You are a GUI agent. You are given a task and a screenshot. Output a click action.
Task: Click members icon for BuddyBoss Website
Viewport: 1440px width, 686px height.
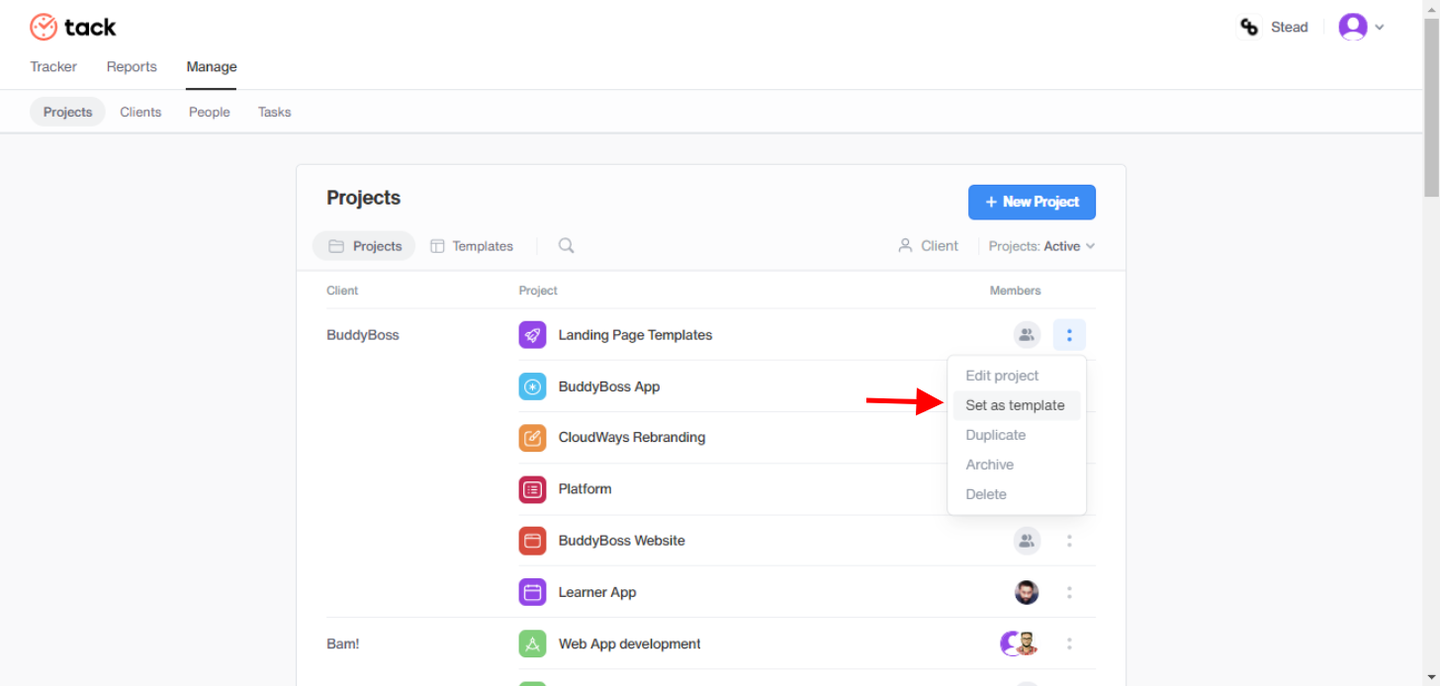pos(1027,541)
